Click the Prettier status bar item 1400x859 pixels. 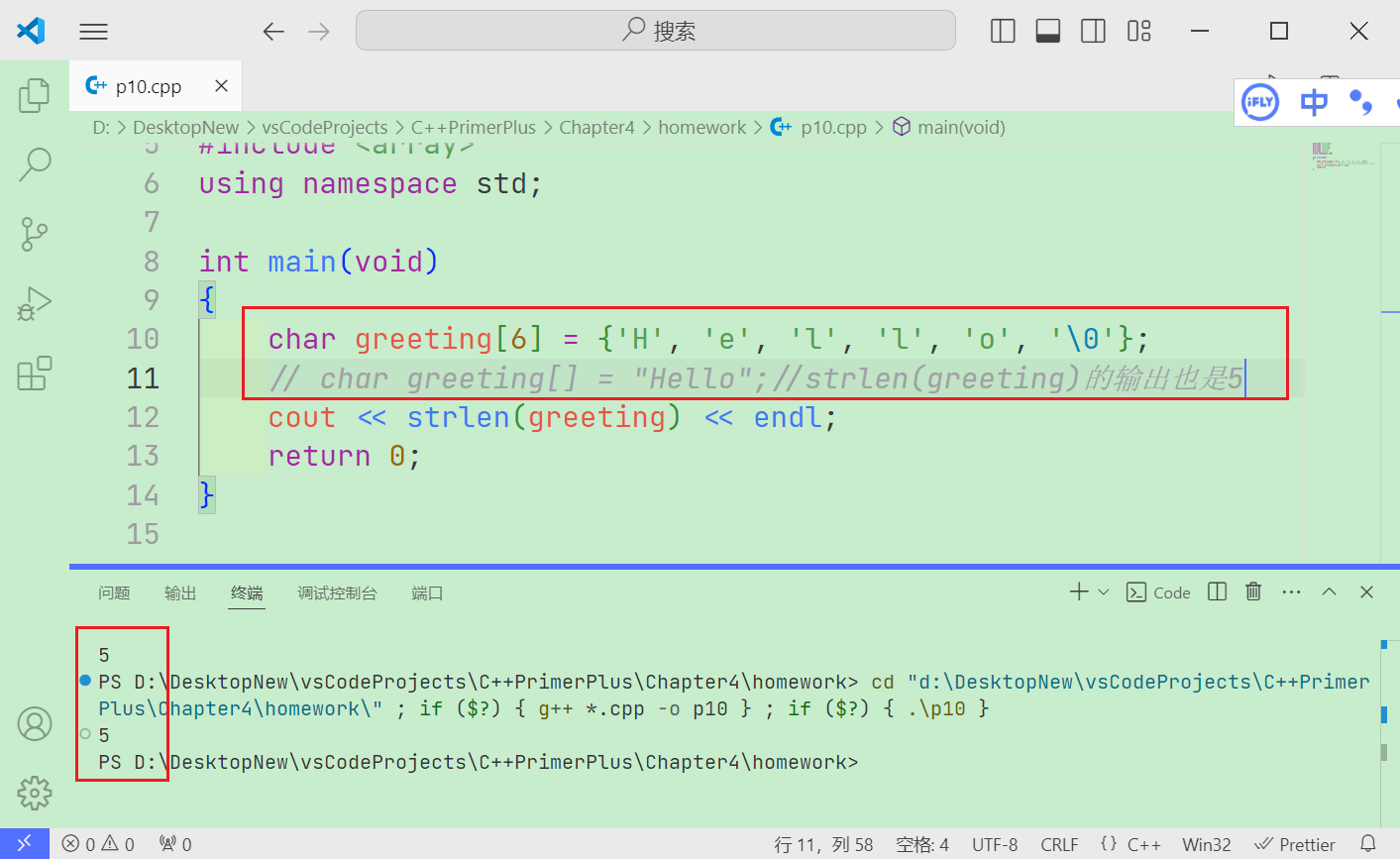(x=1295, y=844)
